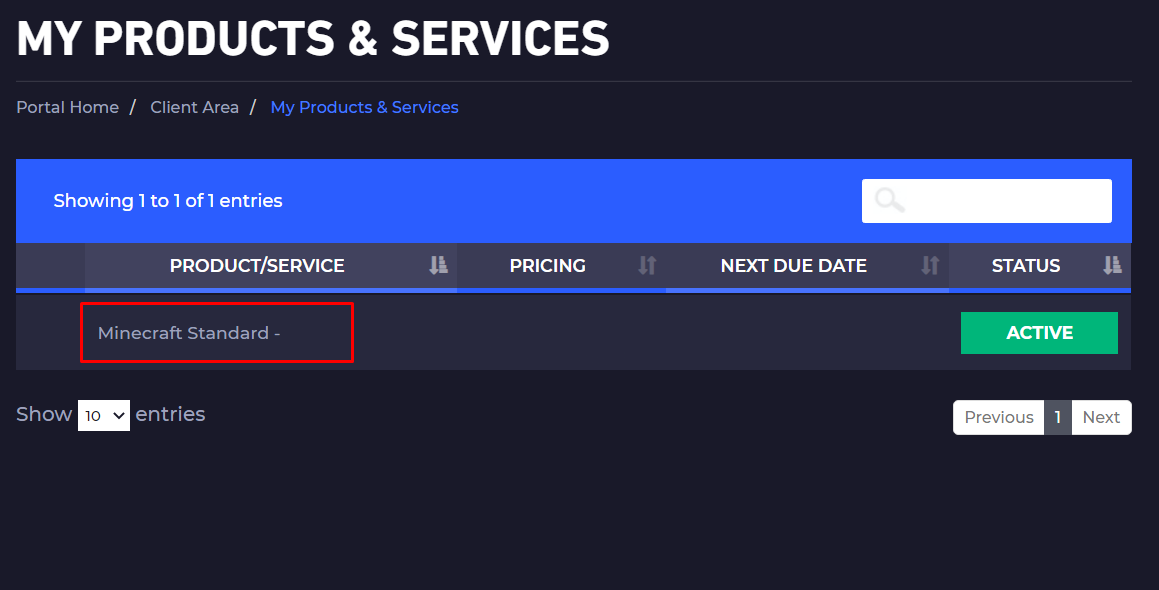The height and width of the screenshot is (590, 1159).
Task: Click the Status column header label
Action: click(x=1025, y=266)
